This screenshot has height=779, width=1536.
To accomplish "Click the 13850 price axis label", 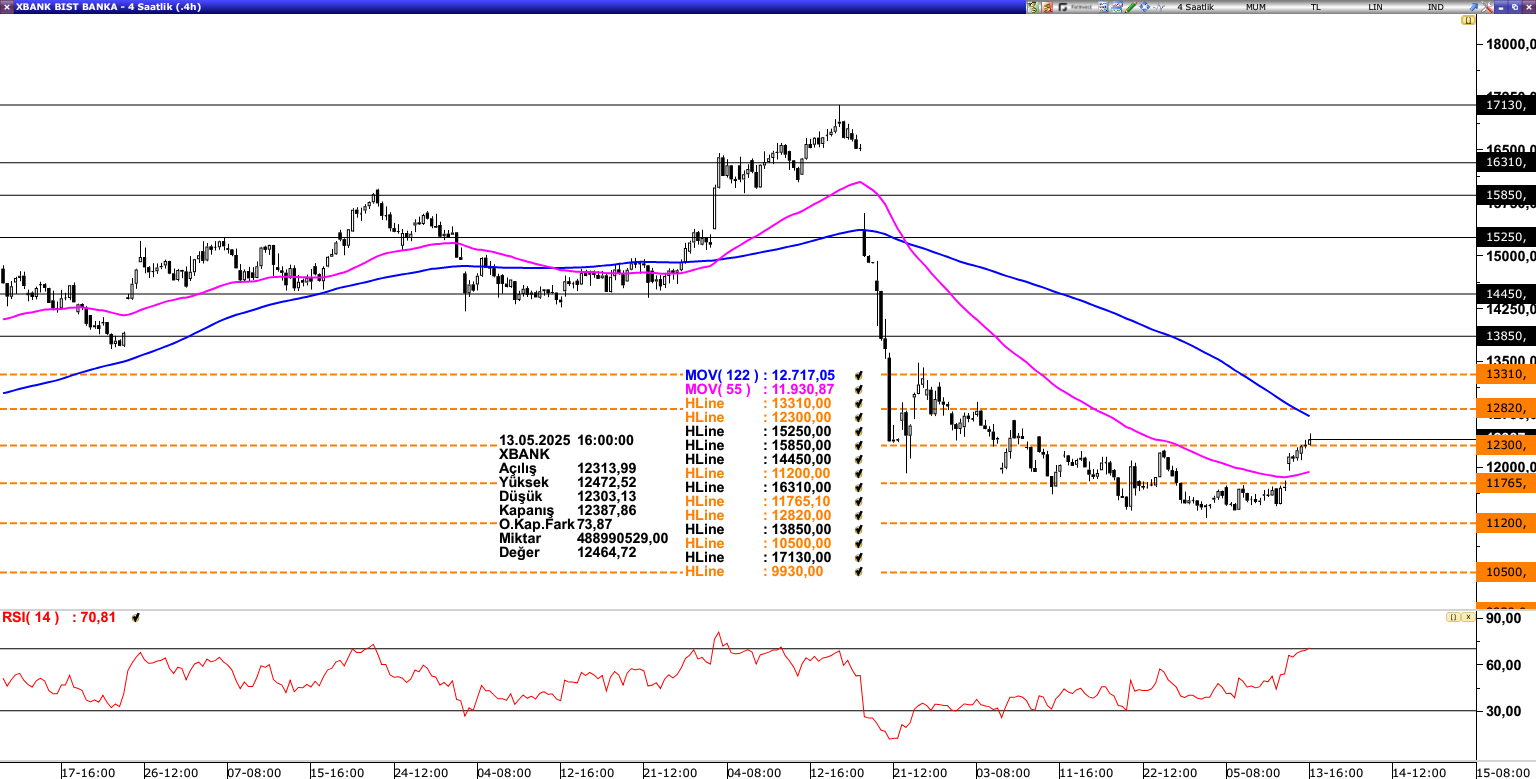I will (x=1505, y=336).
